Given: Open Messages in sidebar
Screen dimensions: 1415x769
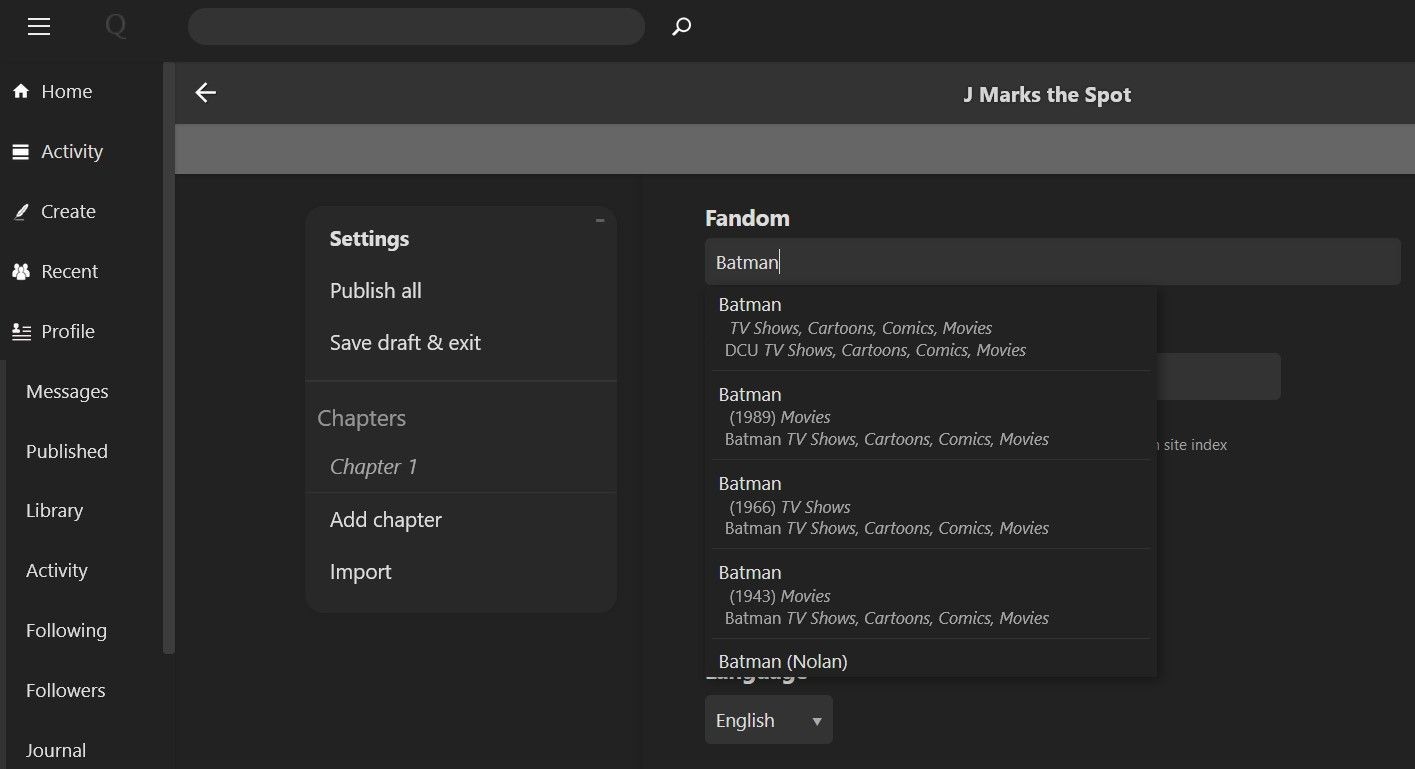Looking at the screenshot, I should [x=67, y=391].
